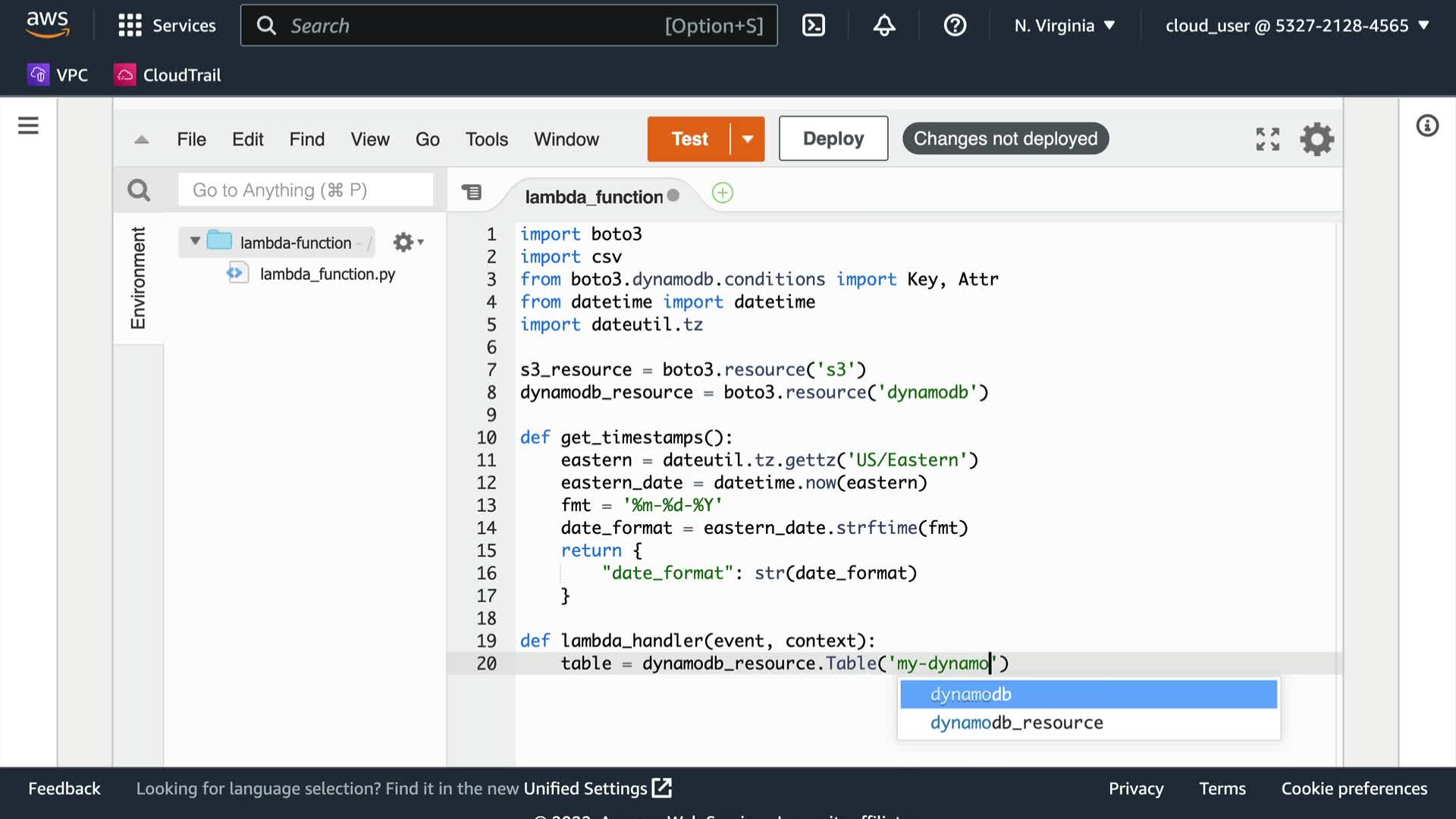Collapse the lambda-function folder
The image size is (1456, 819).
(x=195, y=241)
